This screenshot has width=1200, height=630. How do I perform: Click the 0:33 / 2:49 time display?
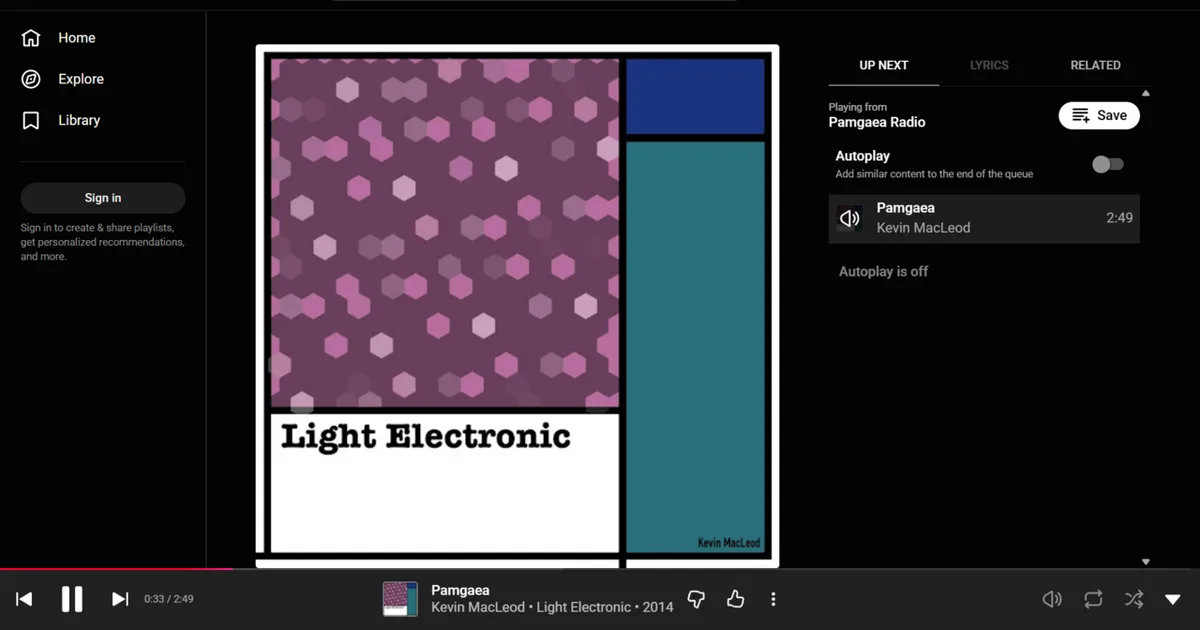tap(169, 599)
